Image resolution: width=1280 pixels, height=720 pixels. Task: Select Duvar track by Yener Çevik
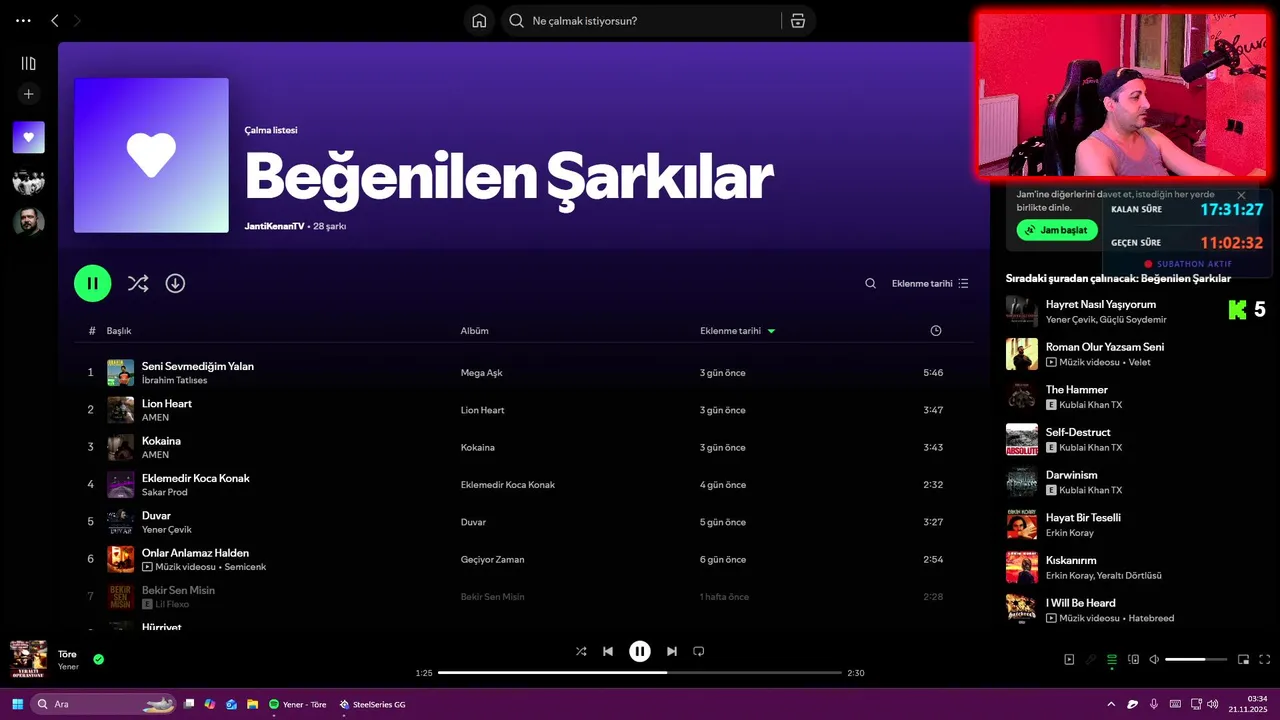524,522
